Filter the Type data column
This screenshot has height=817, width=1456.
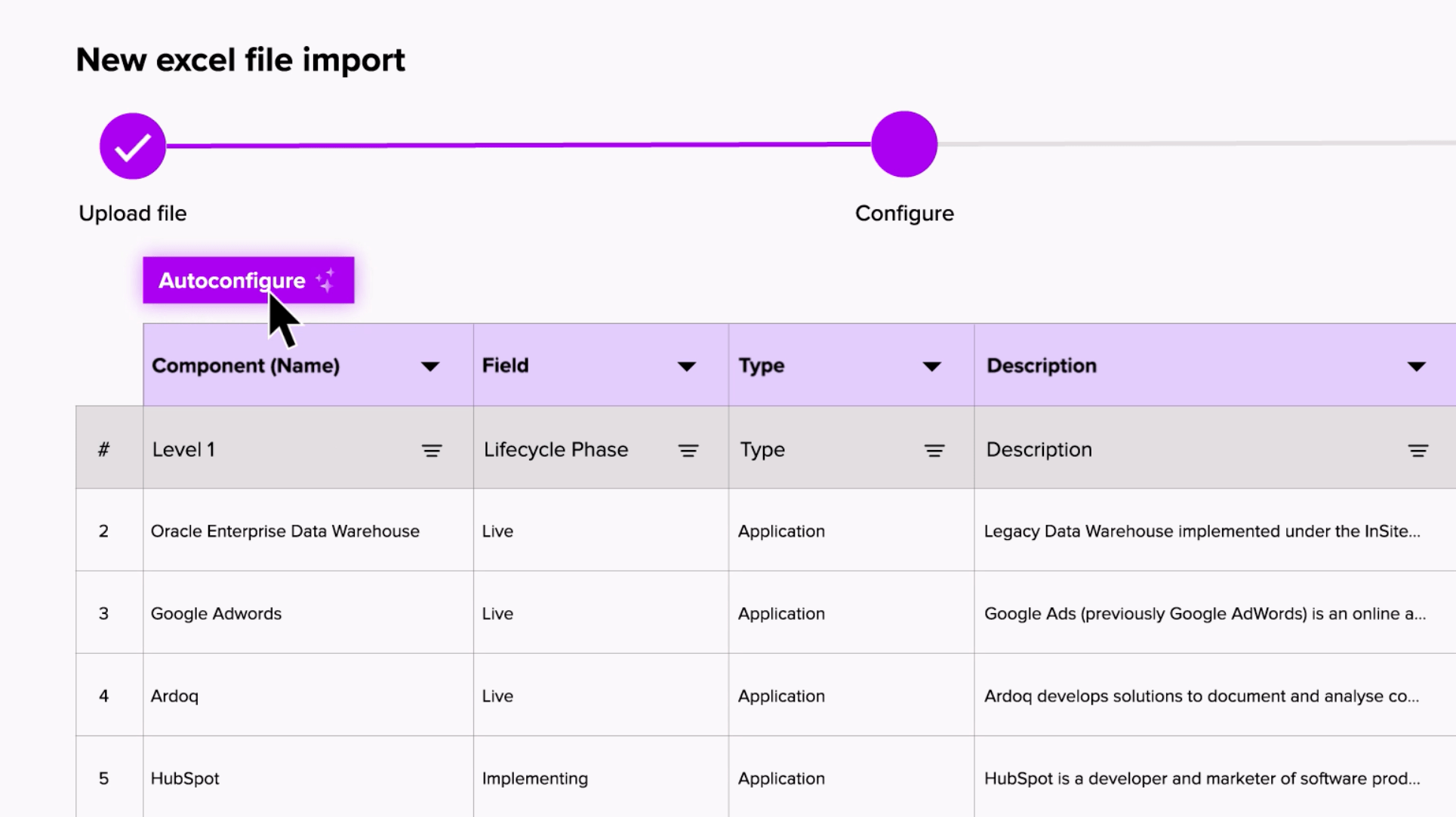click(934, 450)
